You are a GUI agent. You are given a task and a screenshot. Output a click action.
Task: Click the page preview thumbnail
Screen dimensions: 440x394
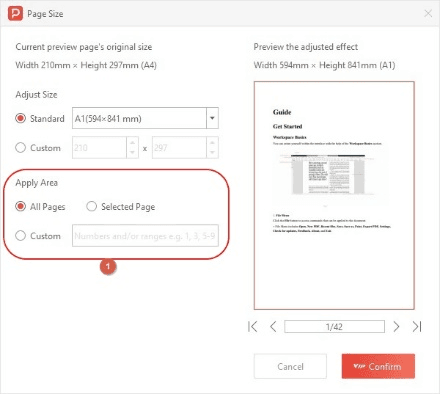tap(334, 195)
